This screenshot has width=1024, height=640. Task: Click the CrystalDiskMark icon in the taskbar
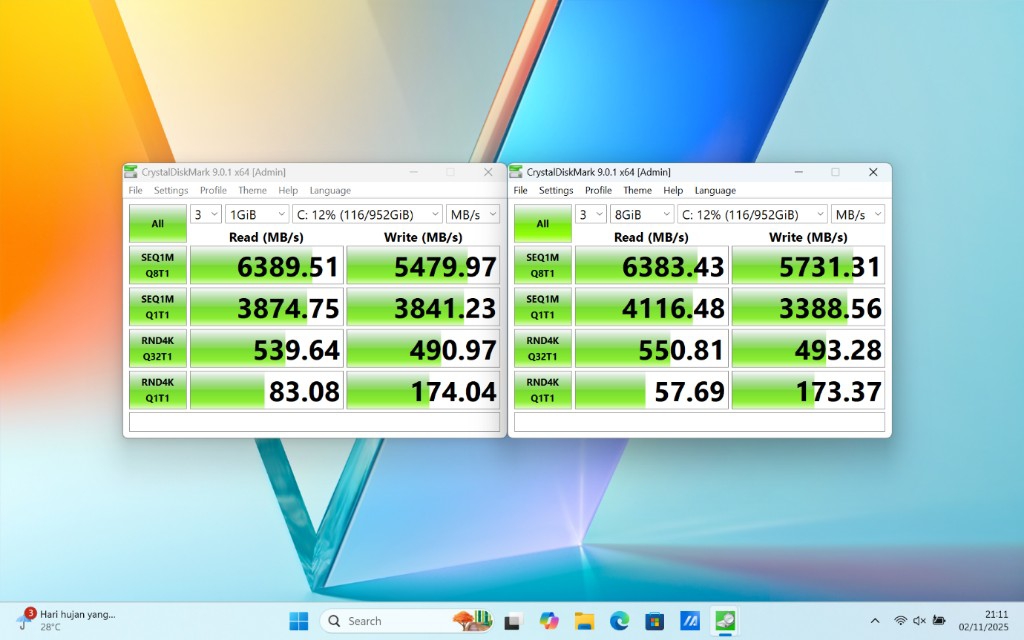[x=724, y=621]
